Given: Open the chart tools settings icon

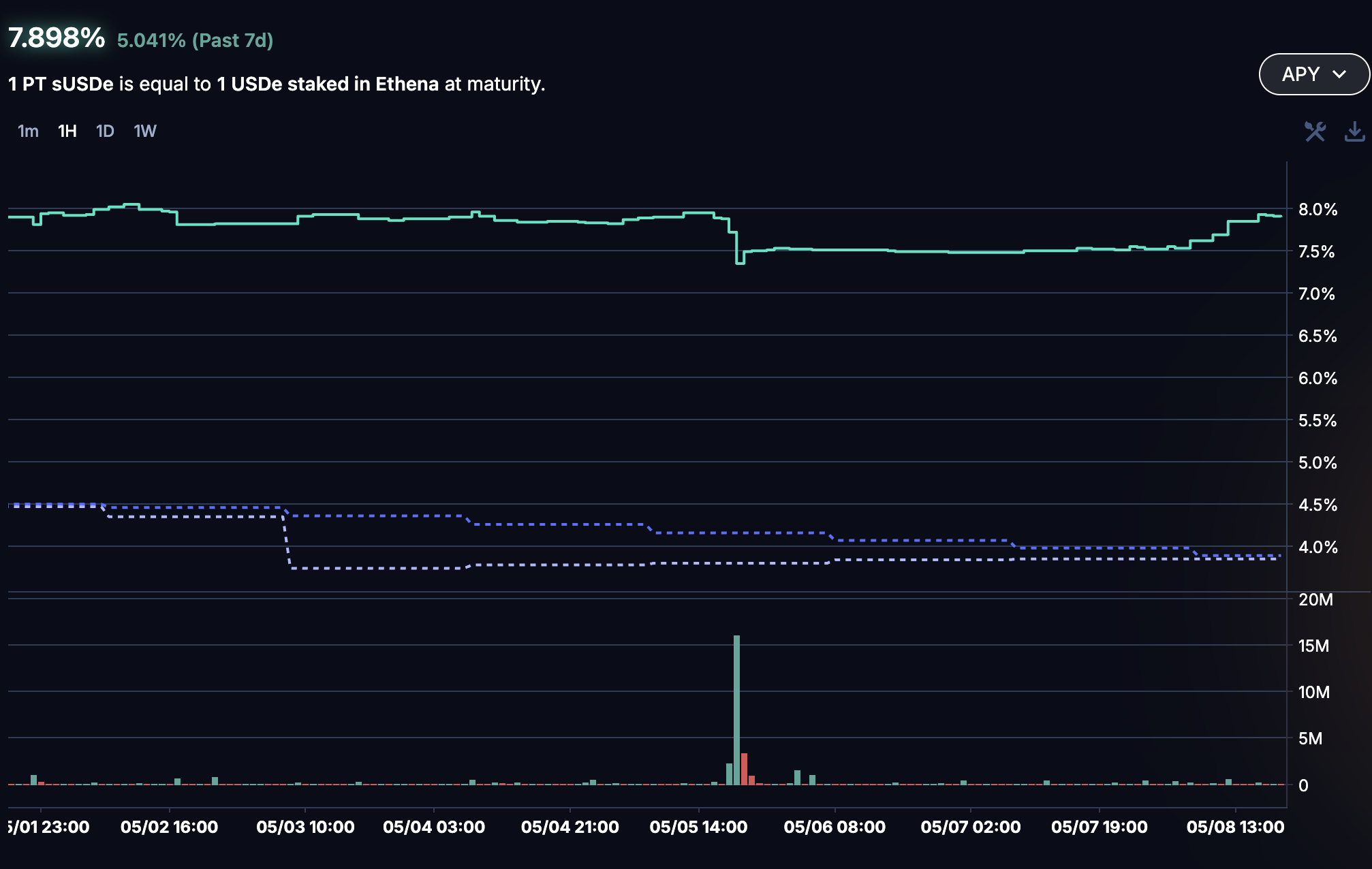Looking at the screenshot, I should click(x=1315, y=131).
